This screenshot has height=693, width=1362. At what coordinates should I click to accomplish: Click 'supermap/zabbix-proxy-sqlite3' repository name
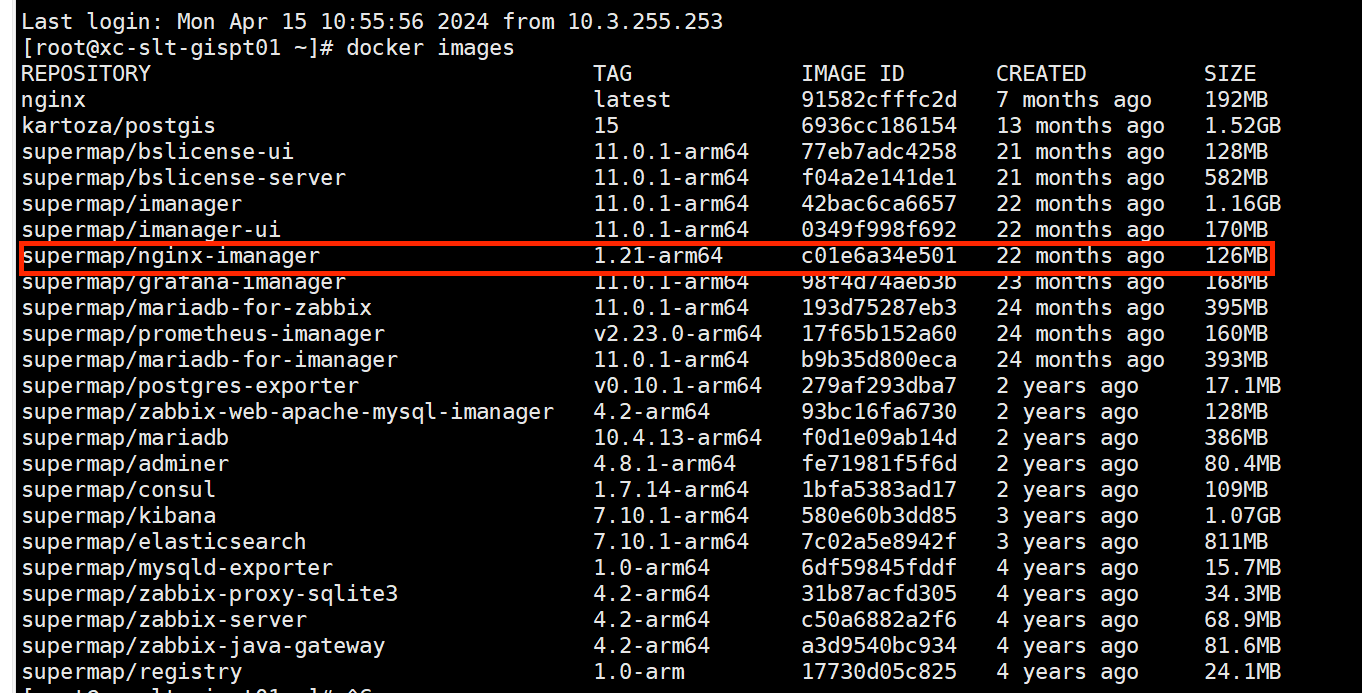(210, 594)
